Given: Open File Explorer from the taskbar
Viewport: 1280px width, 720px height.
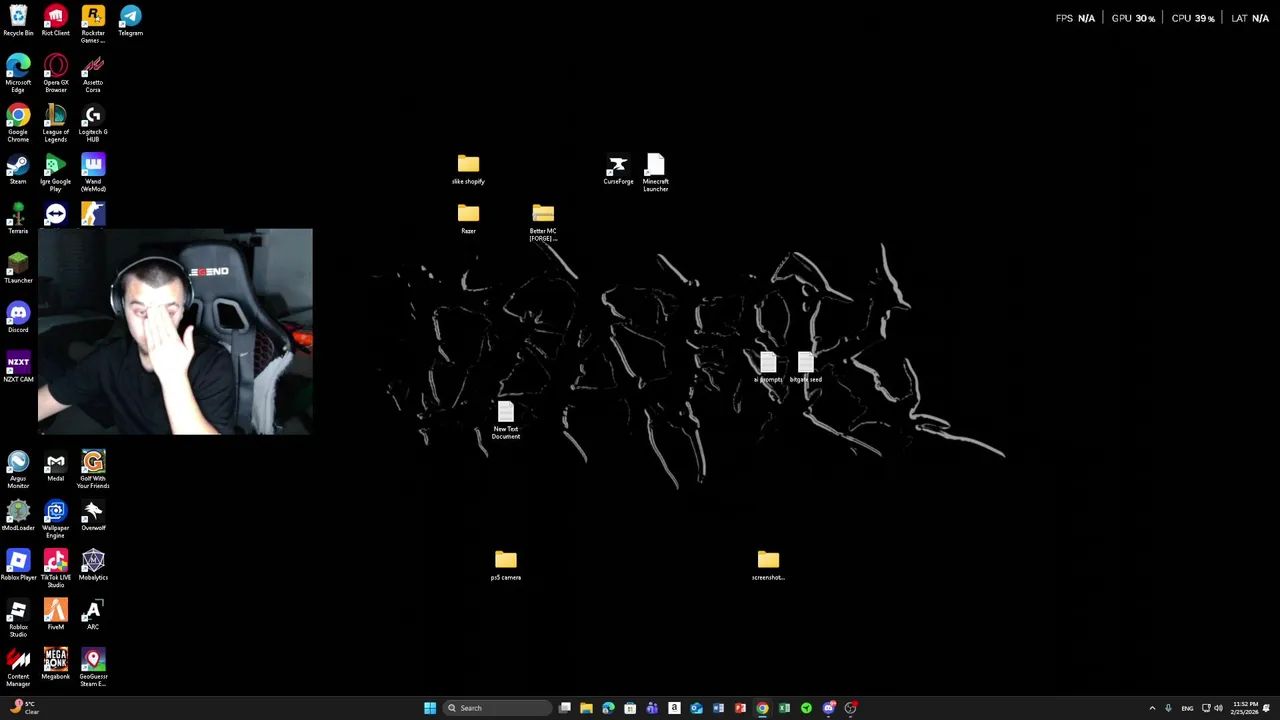Looking at the screenshot, I should click(x=586, y=708).
